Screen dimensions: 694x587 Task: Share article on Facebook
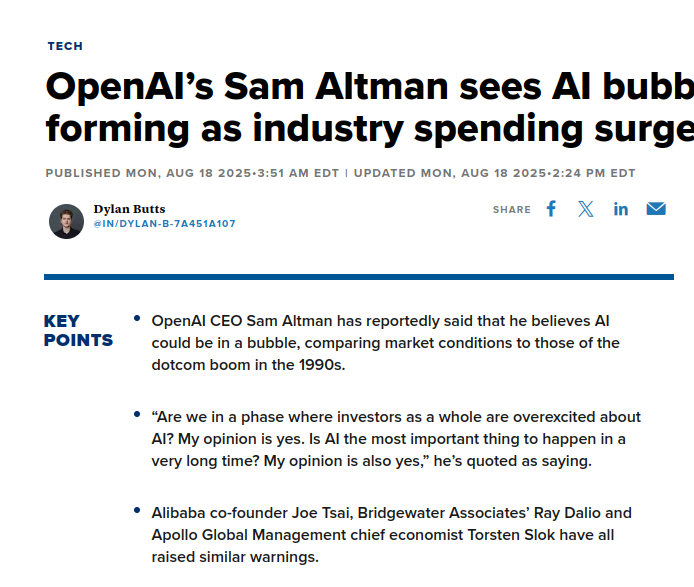pyautogui.click(x=551, y=209)
